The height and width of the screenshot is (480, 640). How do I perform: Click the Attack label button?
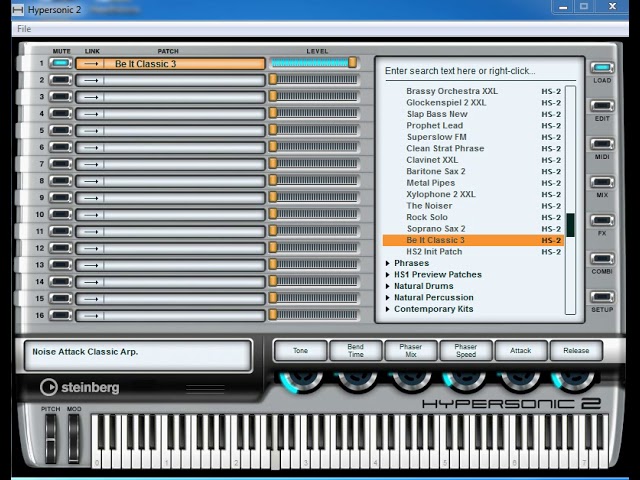tap(521, 351)
